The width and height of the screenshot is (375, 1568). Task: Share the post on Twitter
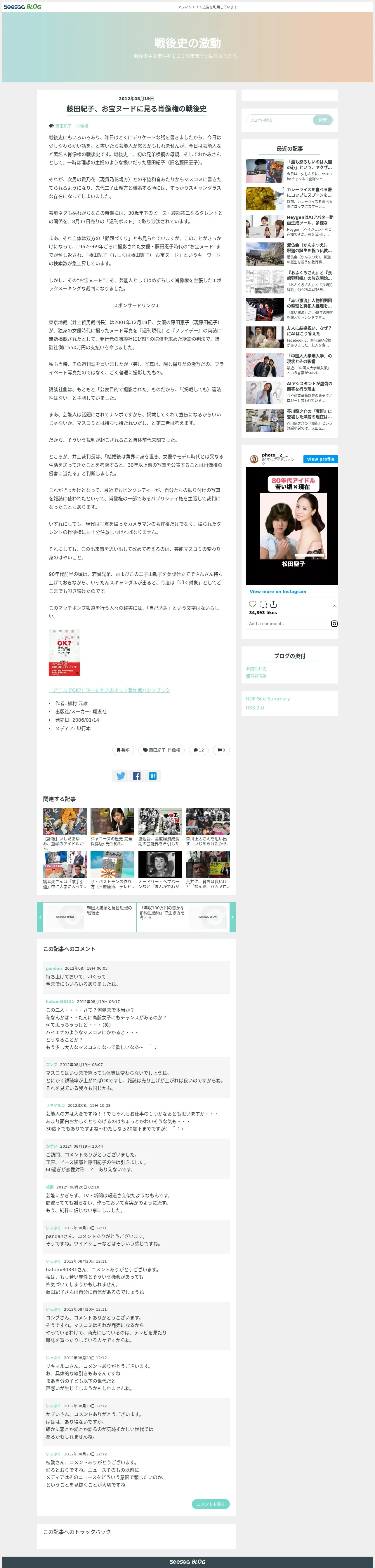coord(121,775)
